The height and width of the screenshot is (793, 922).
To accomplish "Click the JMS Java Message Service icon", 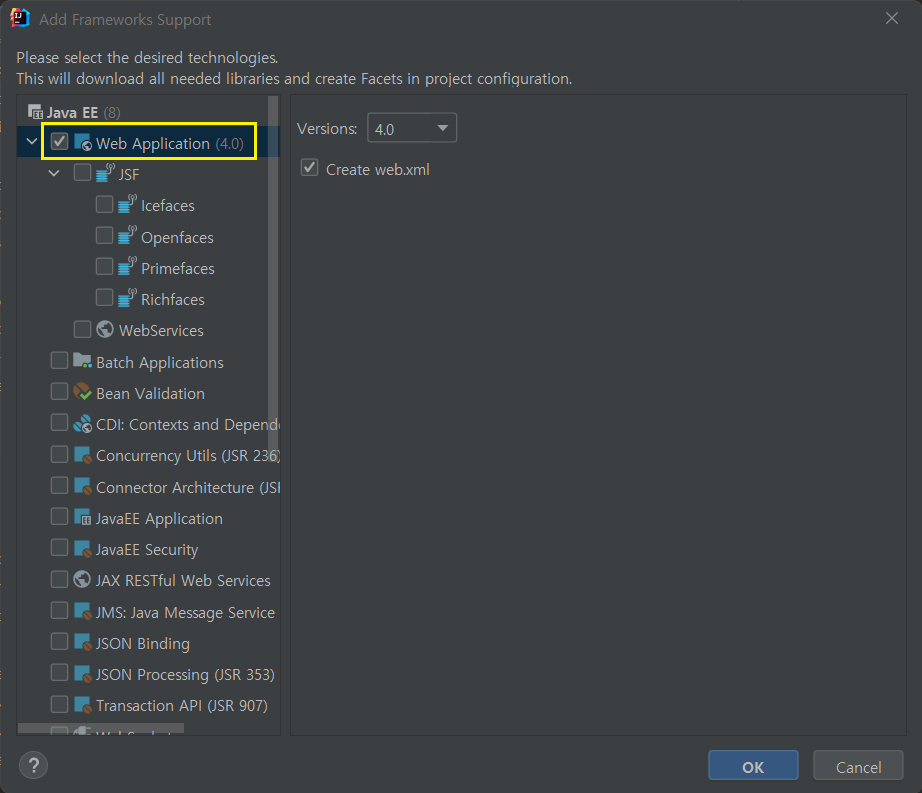I will 82,611.
